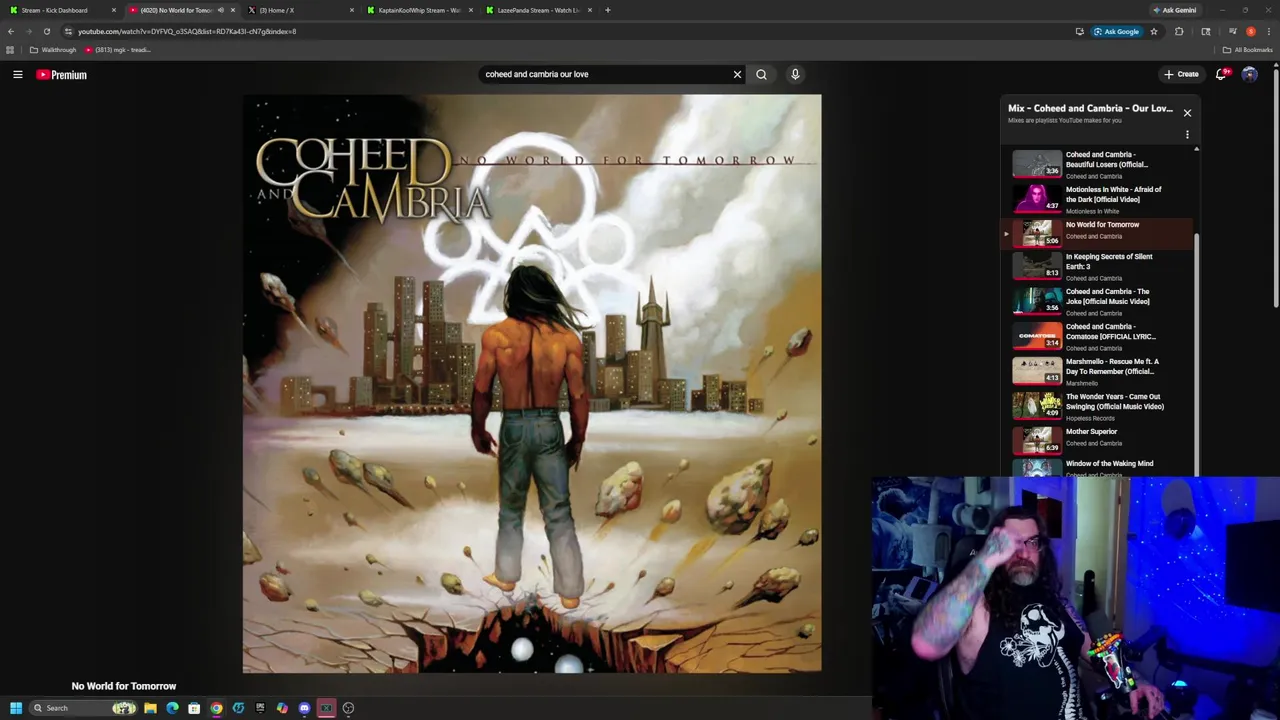Viewport: 1280px width, 720px height.
Task: Click the Create button
Action: [x=1181, y=74]
